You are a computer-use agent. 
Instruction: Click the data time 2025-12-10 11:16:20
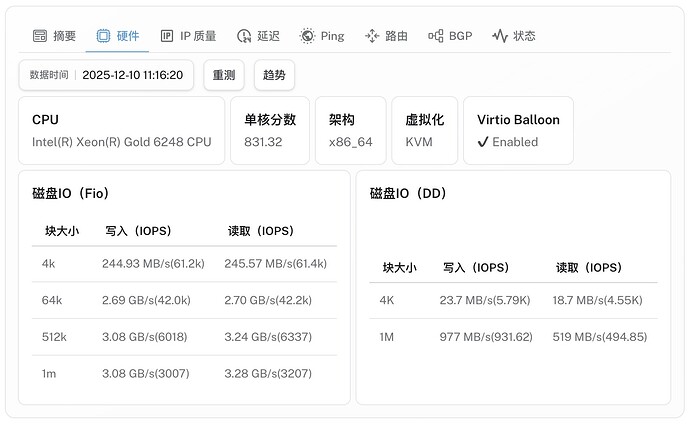click(132, 75)
